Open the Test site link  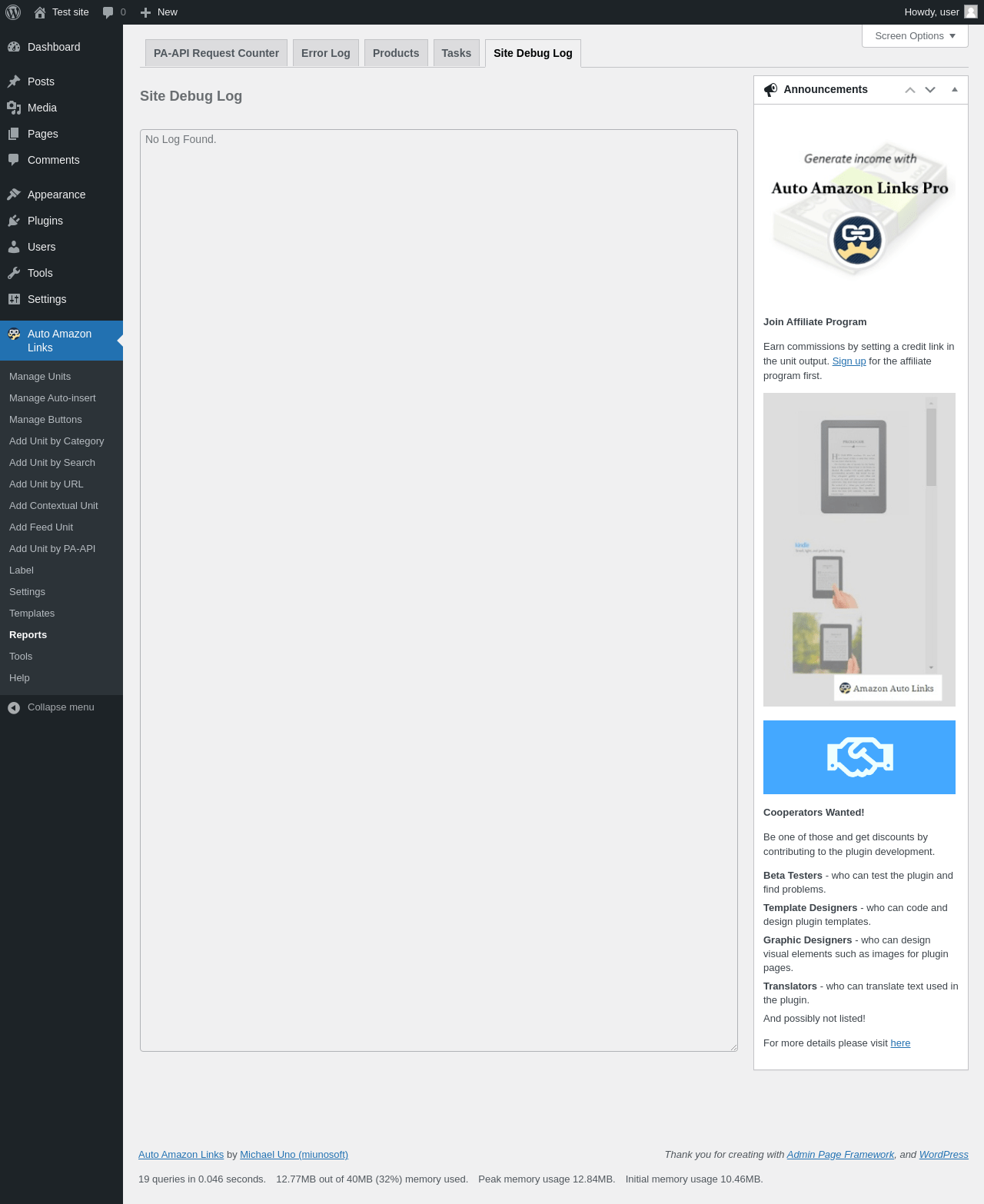click(x=61, y=12)
